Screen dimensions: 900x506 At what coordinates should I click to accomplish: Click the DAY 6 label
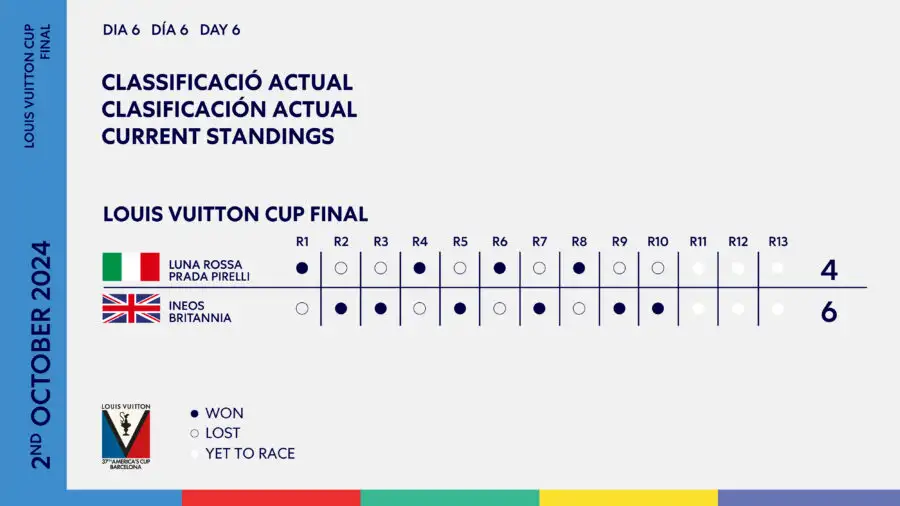click(220, 30)
